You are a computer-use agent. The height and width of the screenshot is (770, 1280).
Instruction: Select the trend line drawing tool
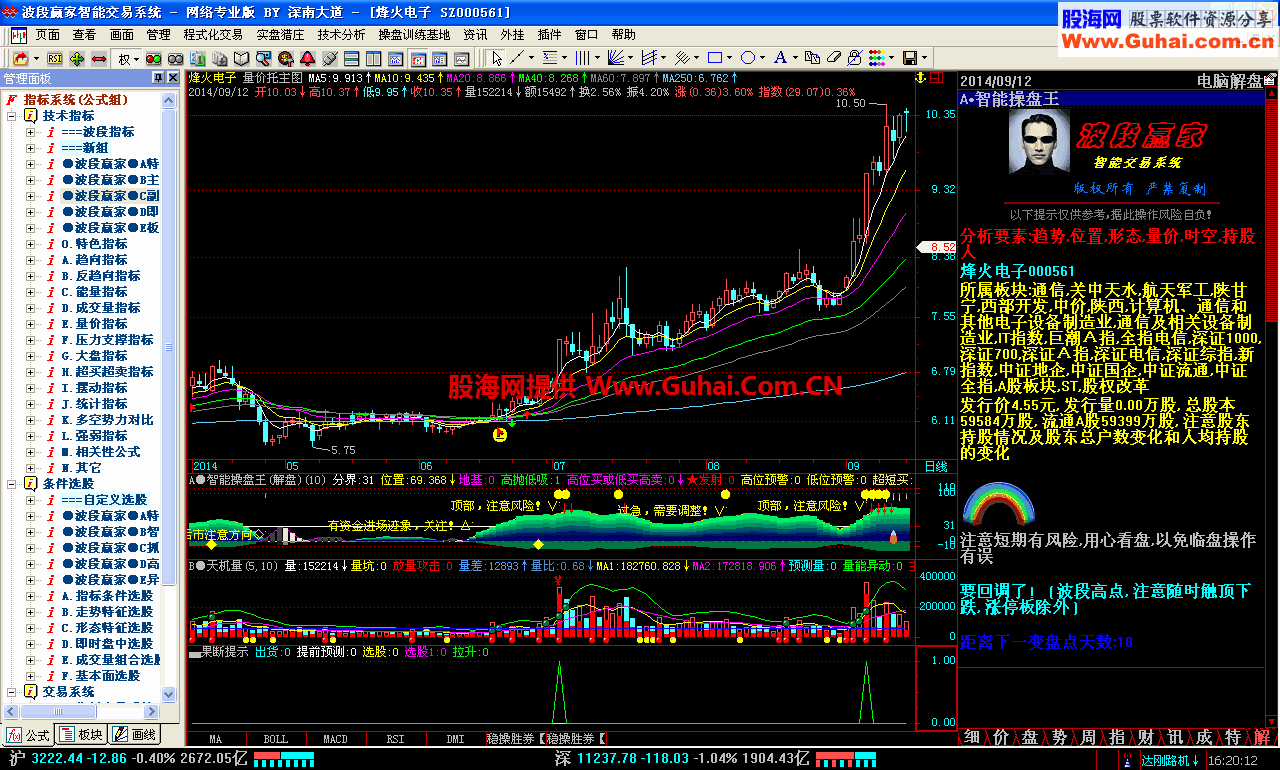[x=517, y=58]
